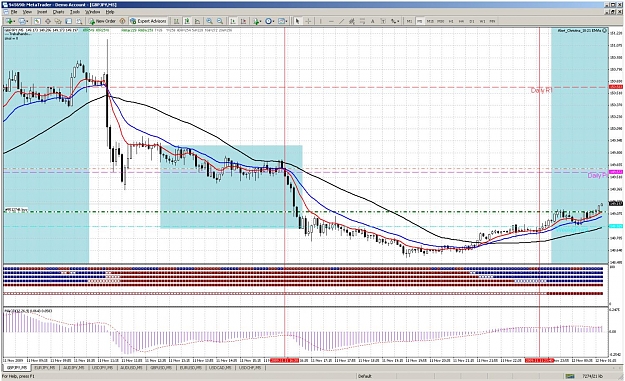Zoom in the chart with magnifier plus
This screenshot has height=381, width=625.
click(209, 21)
